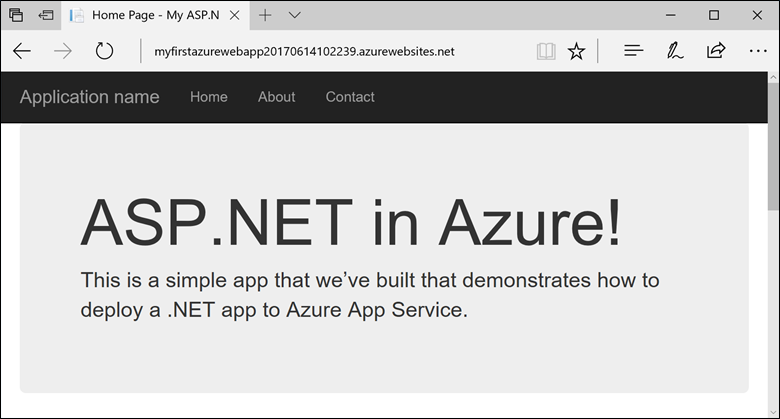780x419 pixels.
Task: Click the azurewebsites.net address bar
Action: 304,51
